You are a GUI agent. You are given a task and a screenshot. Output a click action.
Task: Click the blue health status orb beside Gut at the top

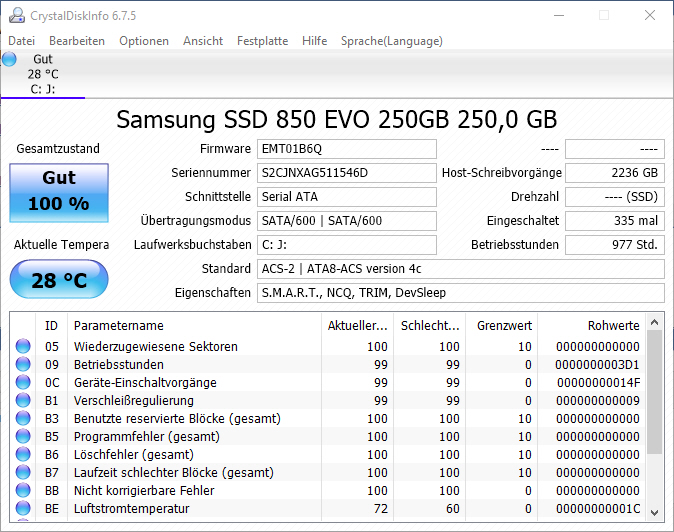[x=9, y=59]
